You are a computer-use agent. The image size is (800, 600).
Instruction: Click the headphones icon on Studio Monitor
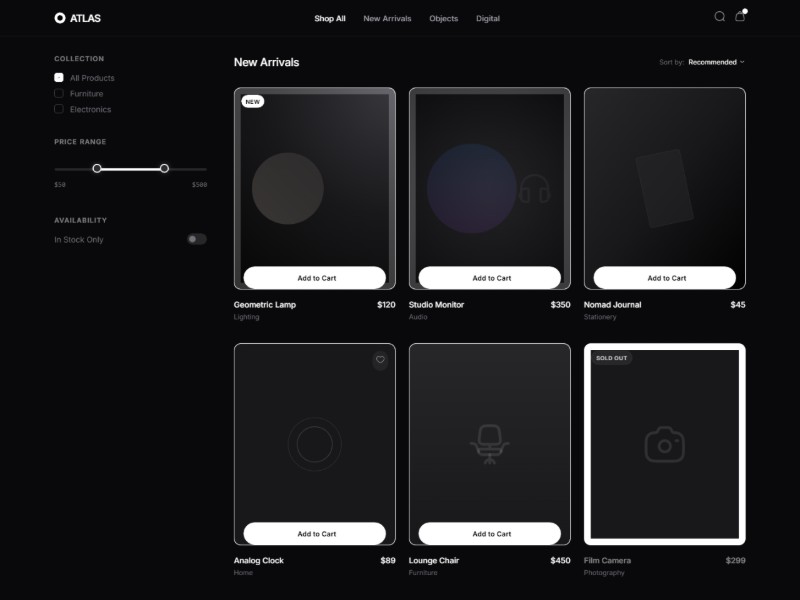(535, 189)
